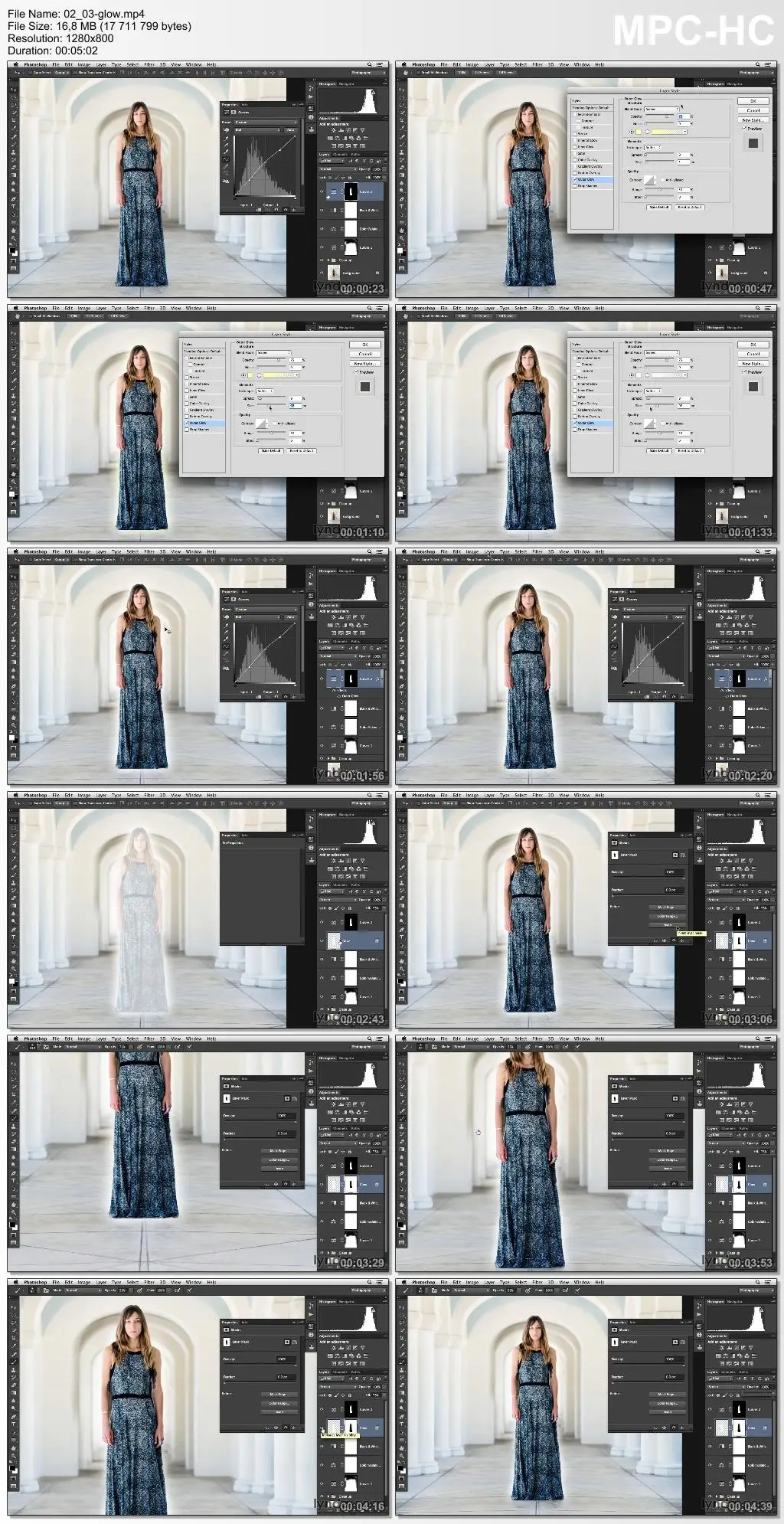Screen dimensions: 784x1524
Task: Click Color Range... in the 00:03:06 Properties panel
Action: pos(668,916)
